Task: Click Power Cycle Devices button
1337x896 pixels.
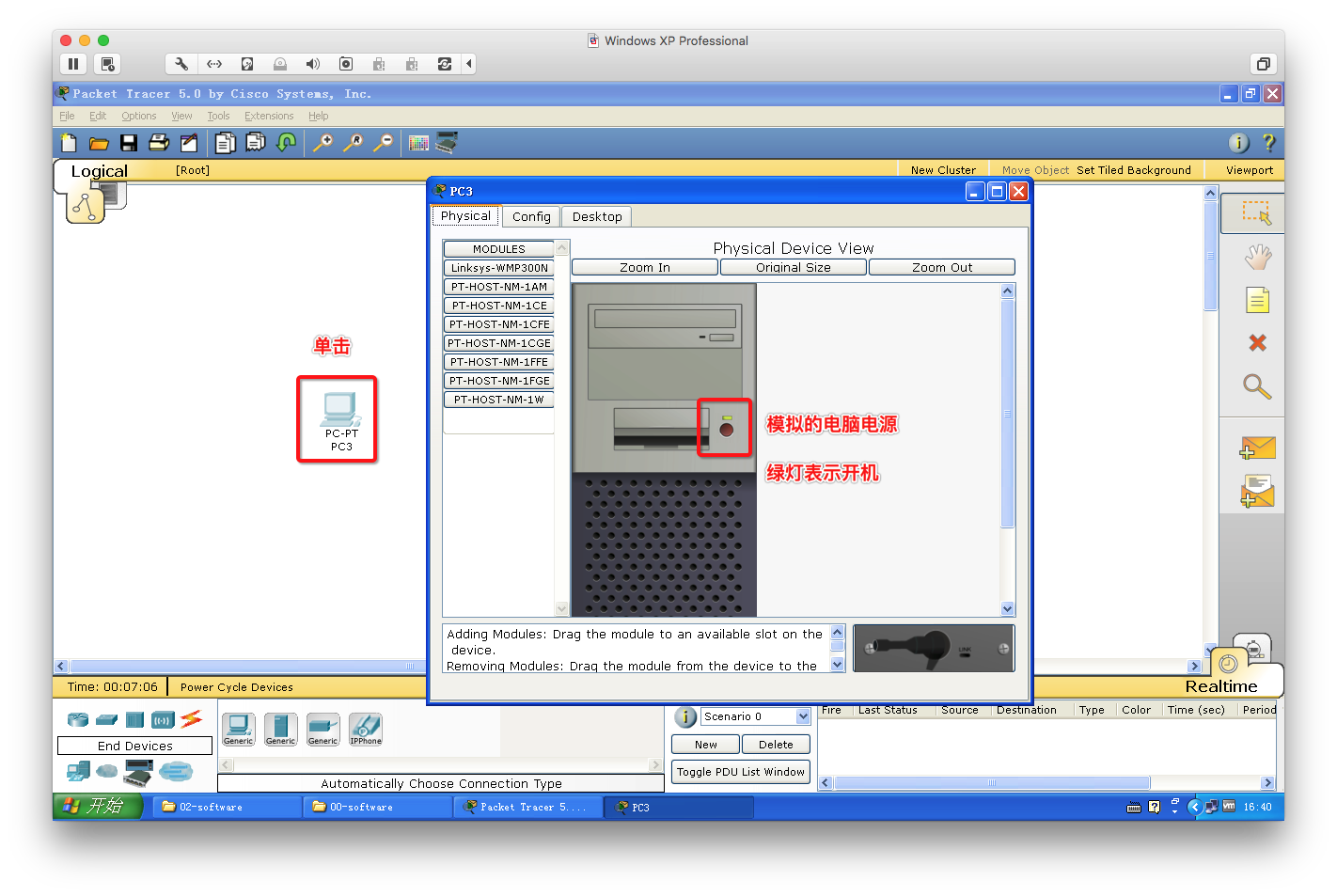Action: [x=237, y=687]
